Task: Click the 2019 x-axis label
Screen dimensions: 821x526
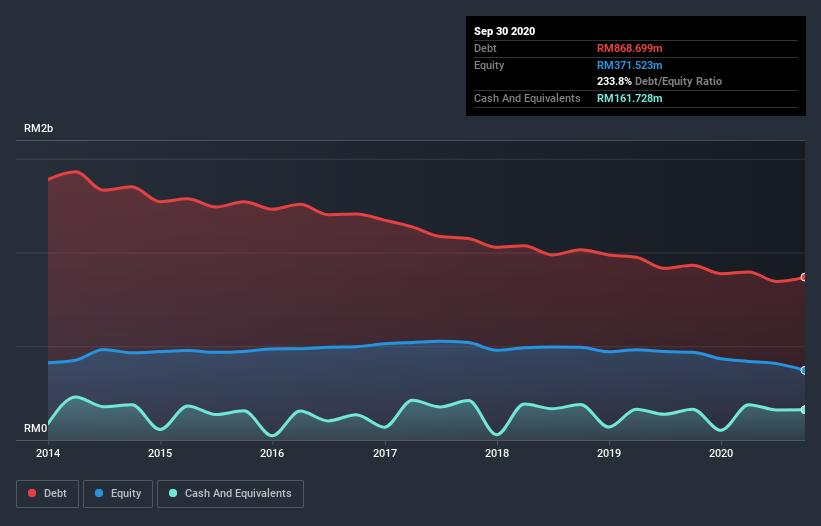Action: click(608, 453)
